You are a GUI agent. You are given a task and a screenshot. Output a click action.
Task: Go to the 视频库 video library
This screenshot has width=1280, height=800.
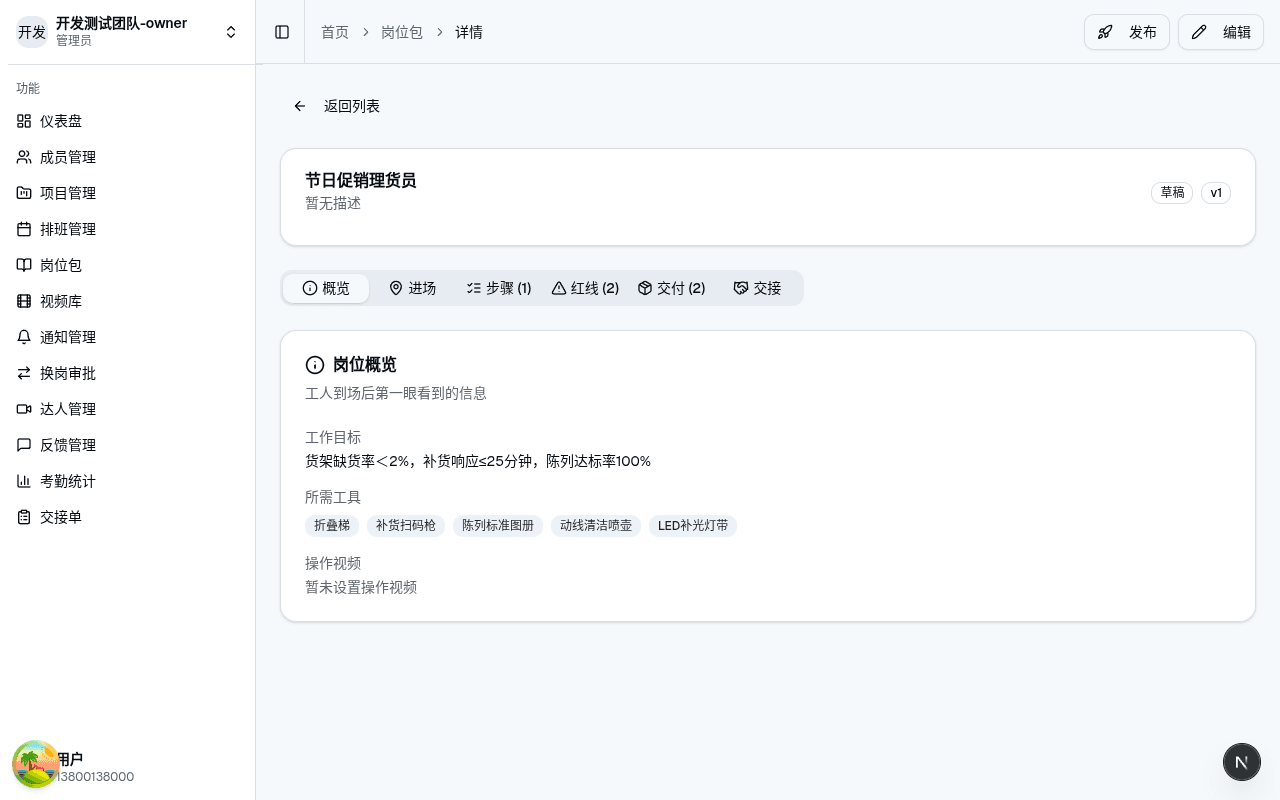pos(60,301)
